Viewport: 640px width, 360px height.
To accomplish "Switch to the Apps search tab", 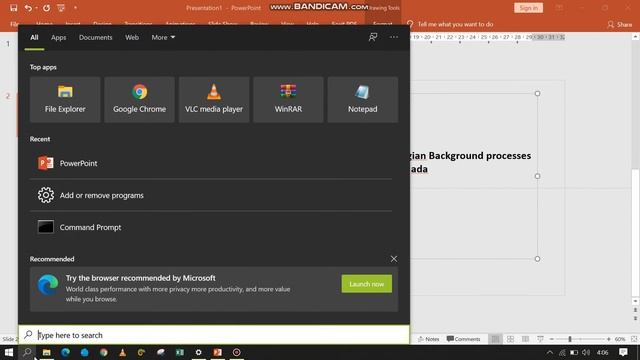I will click(58, 37).
